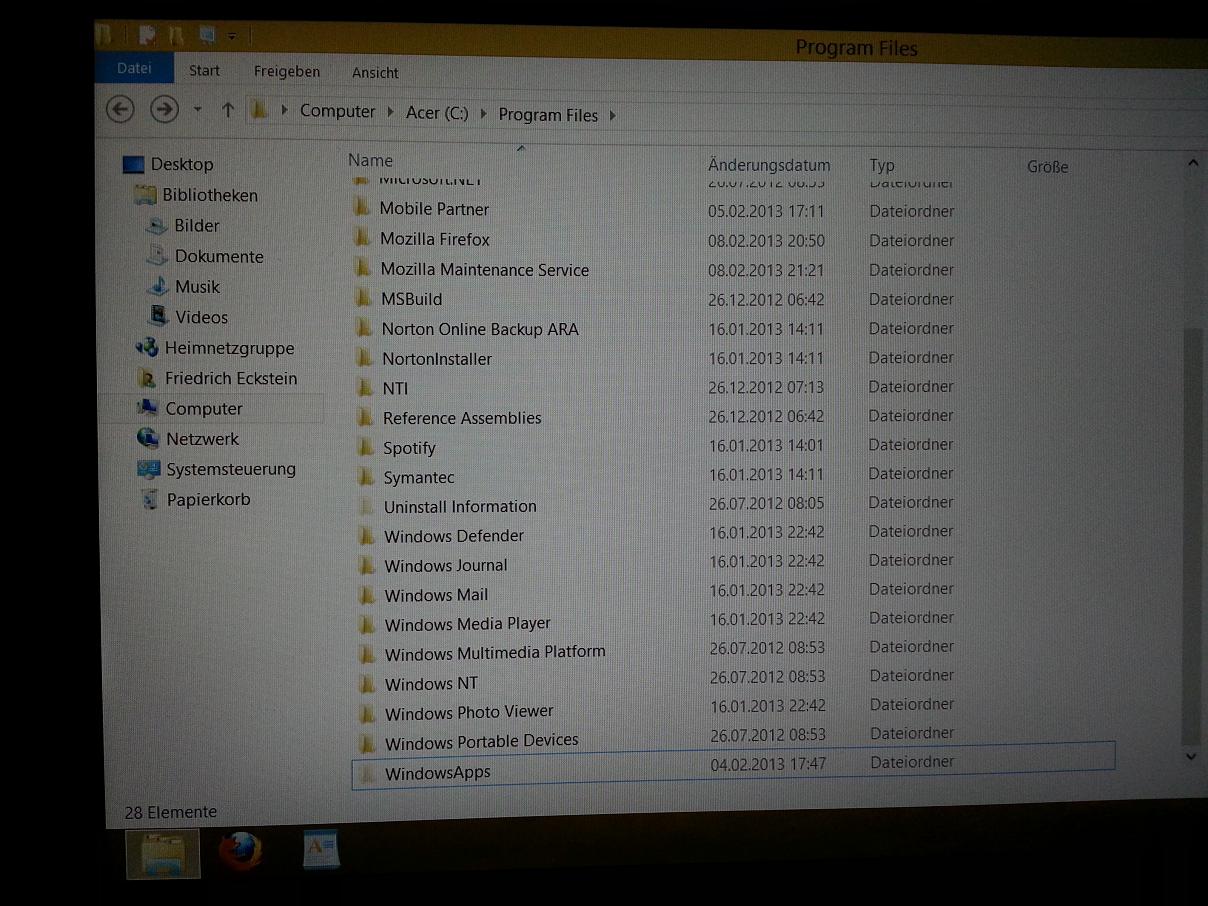Select the Uninstall Information folder icon

[x=368, y=506]
